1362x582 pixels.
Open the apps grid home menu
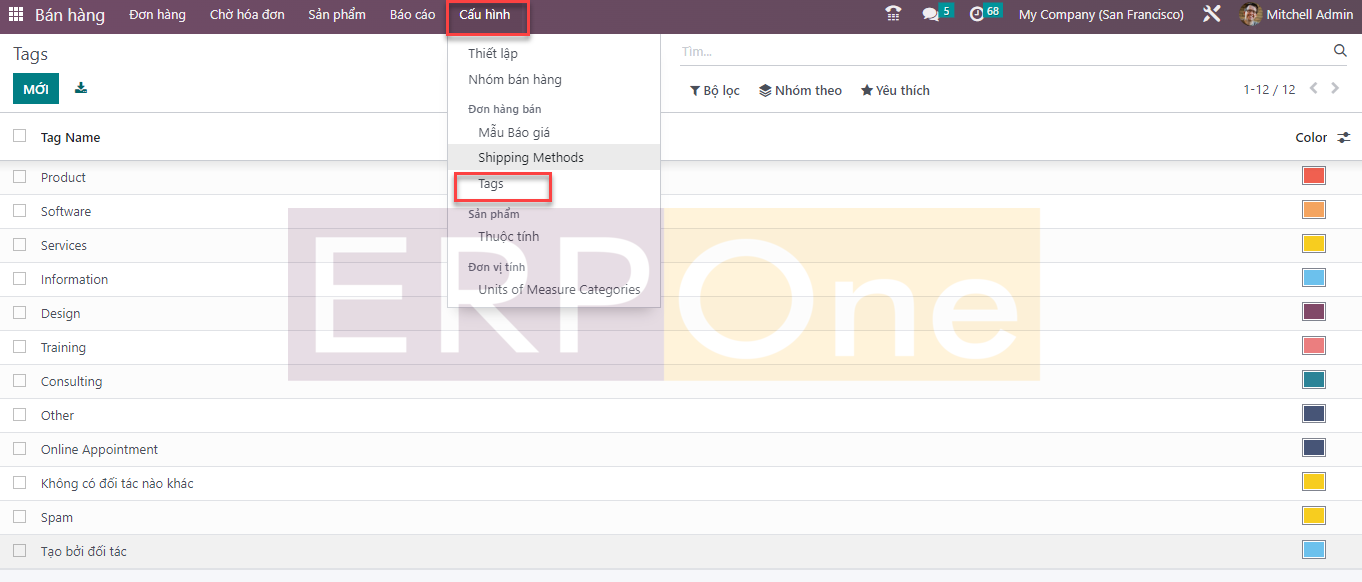[16, 15]
